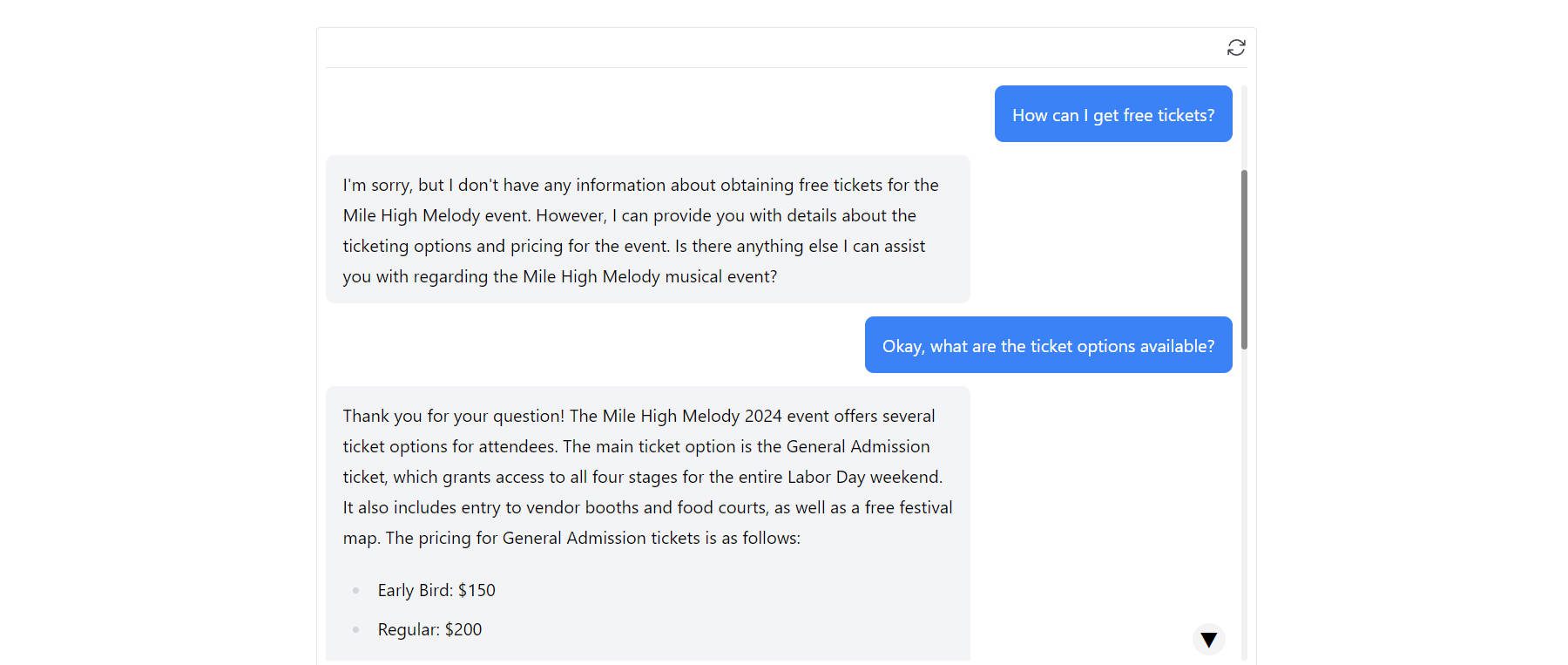The height and width of the screenshot is (665, 1568).
Task: Click the "General Admission" text in the reply
Action: click(x=857, y=446)
